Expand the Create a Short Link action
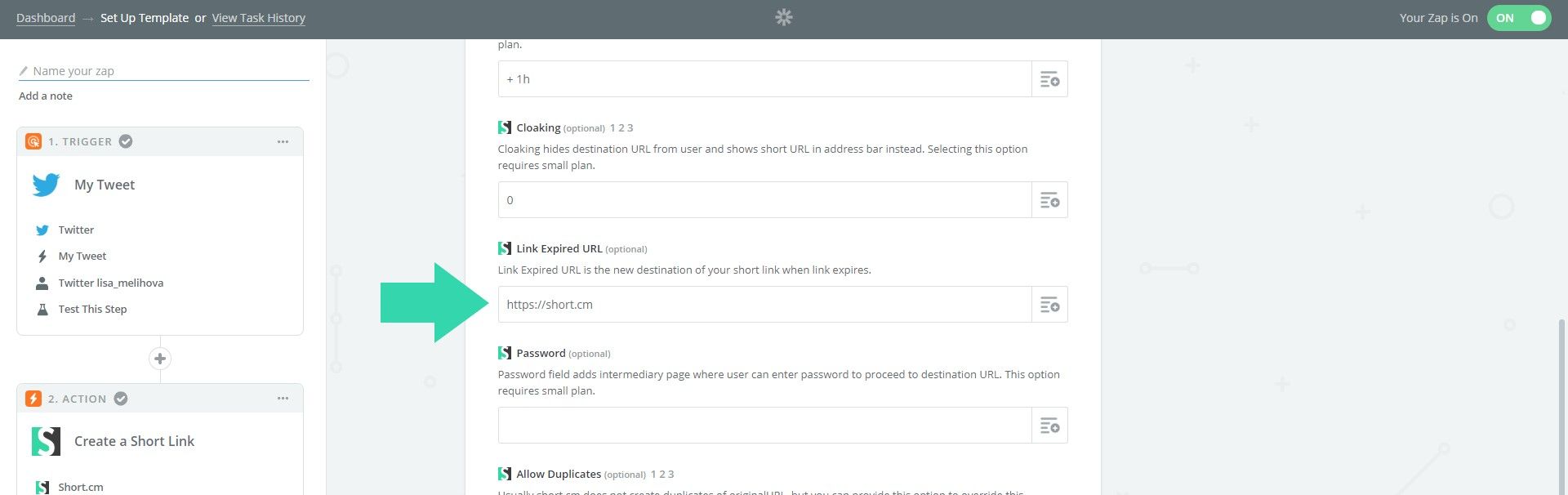The height and width of the screenshot is (495, 1568). click(134, 441)
